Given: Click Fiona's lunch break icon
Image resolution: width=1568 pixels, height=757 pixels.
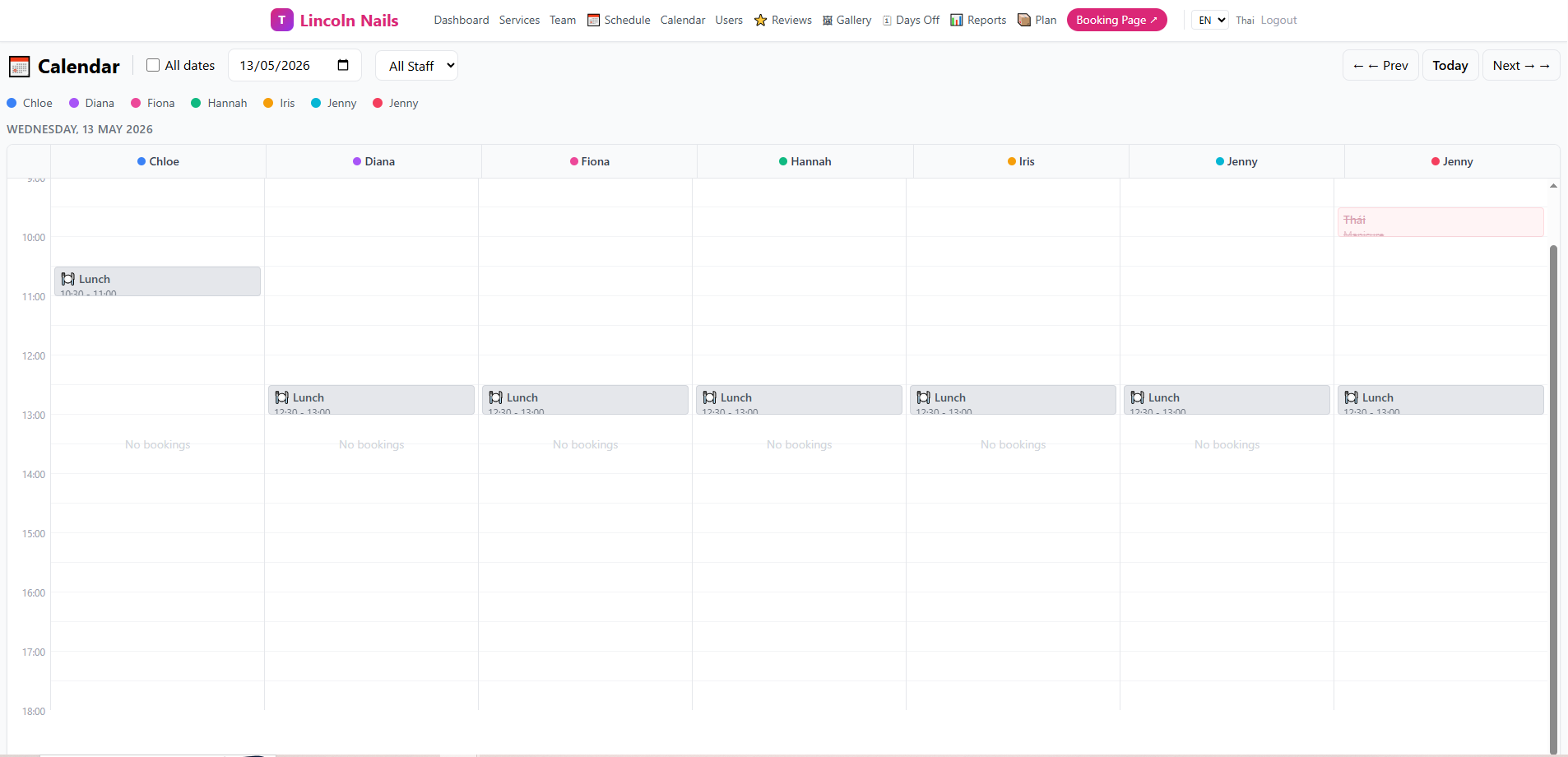Looking at the screenshot, I should tap(496, 397).
